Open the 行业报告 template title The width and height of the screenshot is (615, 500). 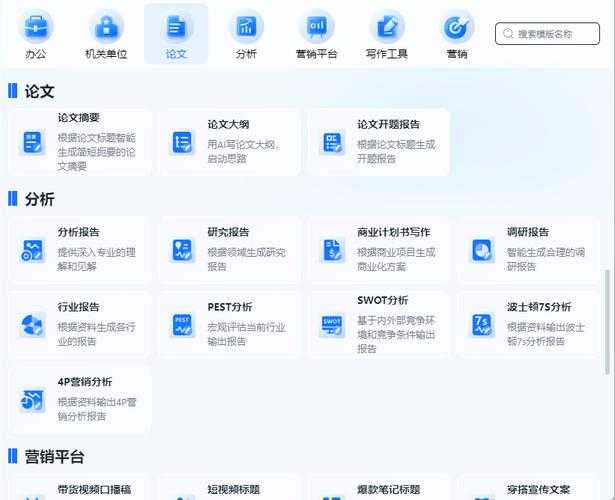(x=78, y=307)
